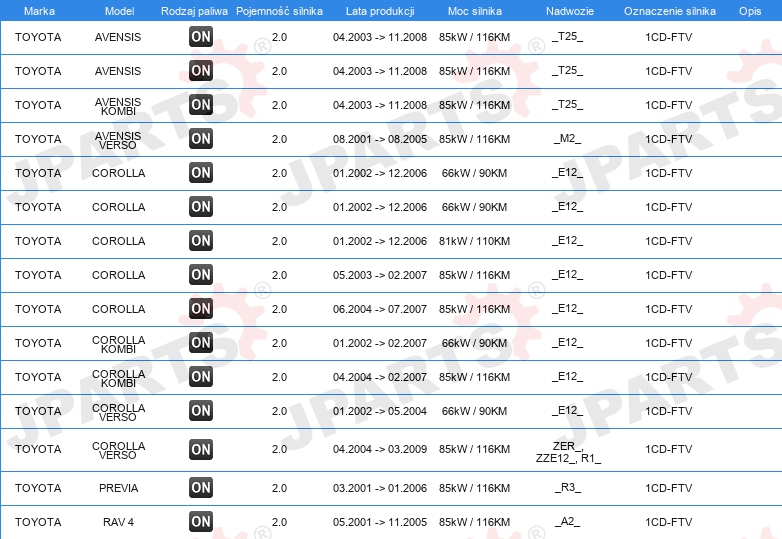782x539 pixels.
Task: Click the ON fuel icon in the AVENSIS KOMBI row
Action: 201,105
